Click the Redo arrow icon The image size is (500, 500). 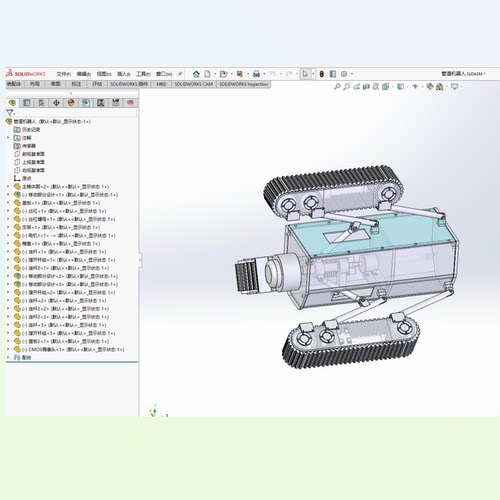click(x=289, y=74)
